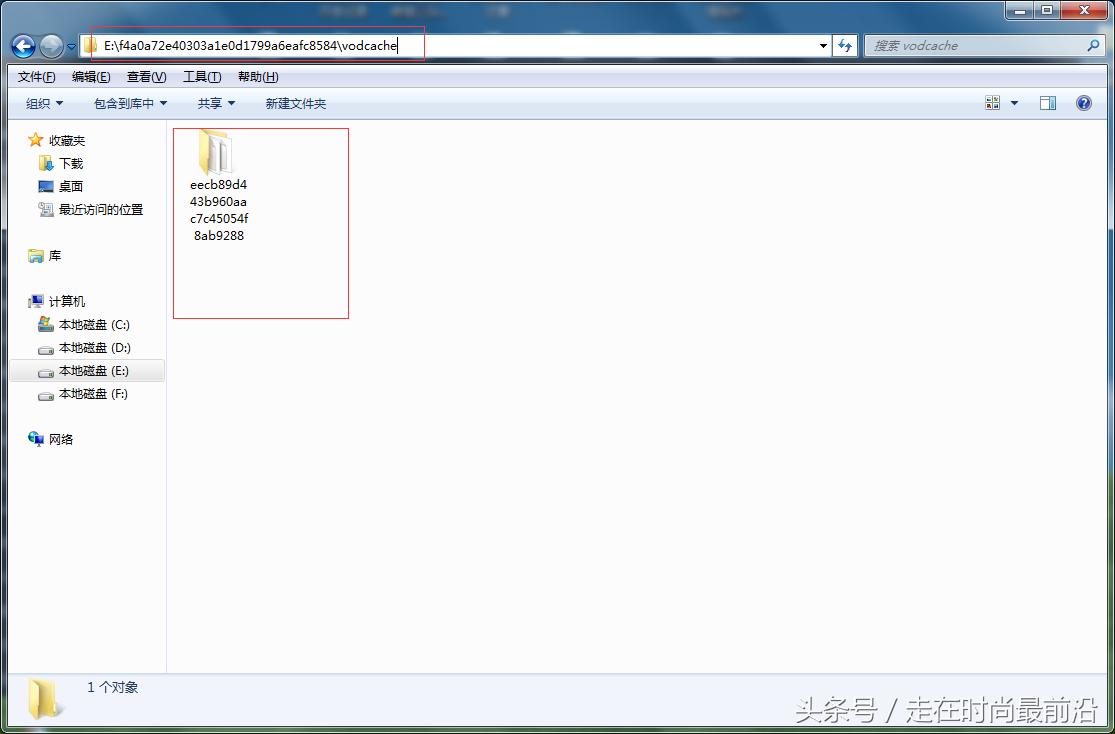The image size is (1115, 734).
Task: Click the folder name eecb89d443b960aac7c45054f8ab9288
Action: tap(219, 210)
